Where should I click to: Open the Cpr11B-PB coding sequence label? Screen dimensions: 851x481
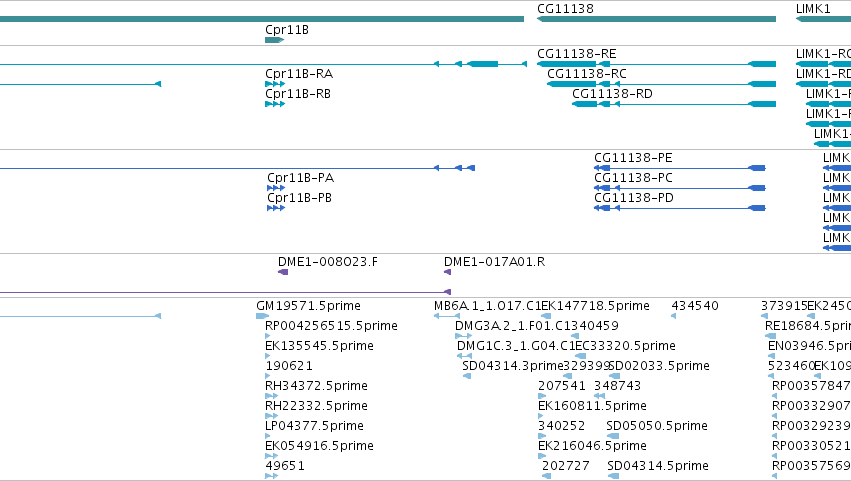click(299, 198)
